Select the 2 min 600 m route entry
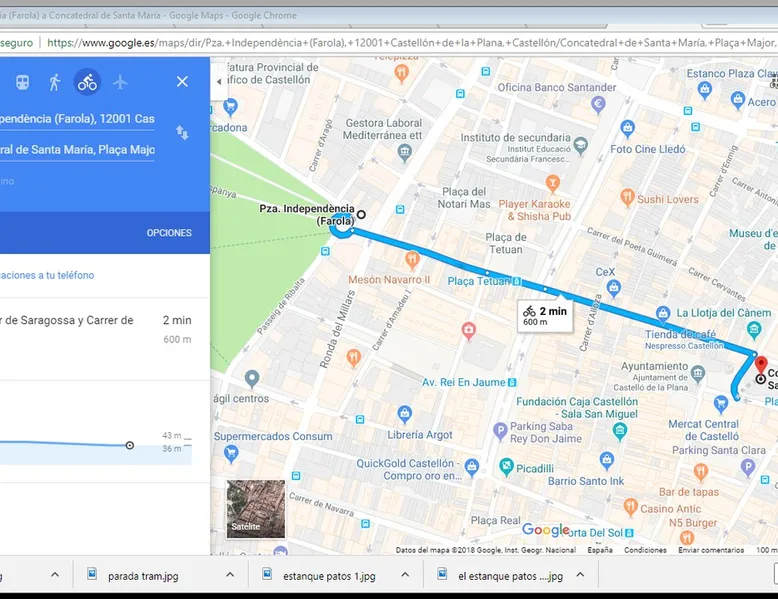The height and width of the screenshot is (599, 778). (x=105, y=339)
